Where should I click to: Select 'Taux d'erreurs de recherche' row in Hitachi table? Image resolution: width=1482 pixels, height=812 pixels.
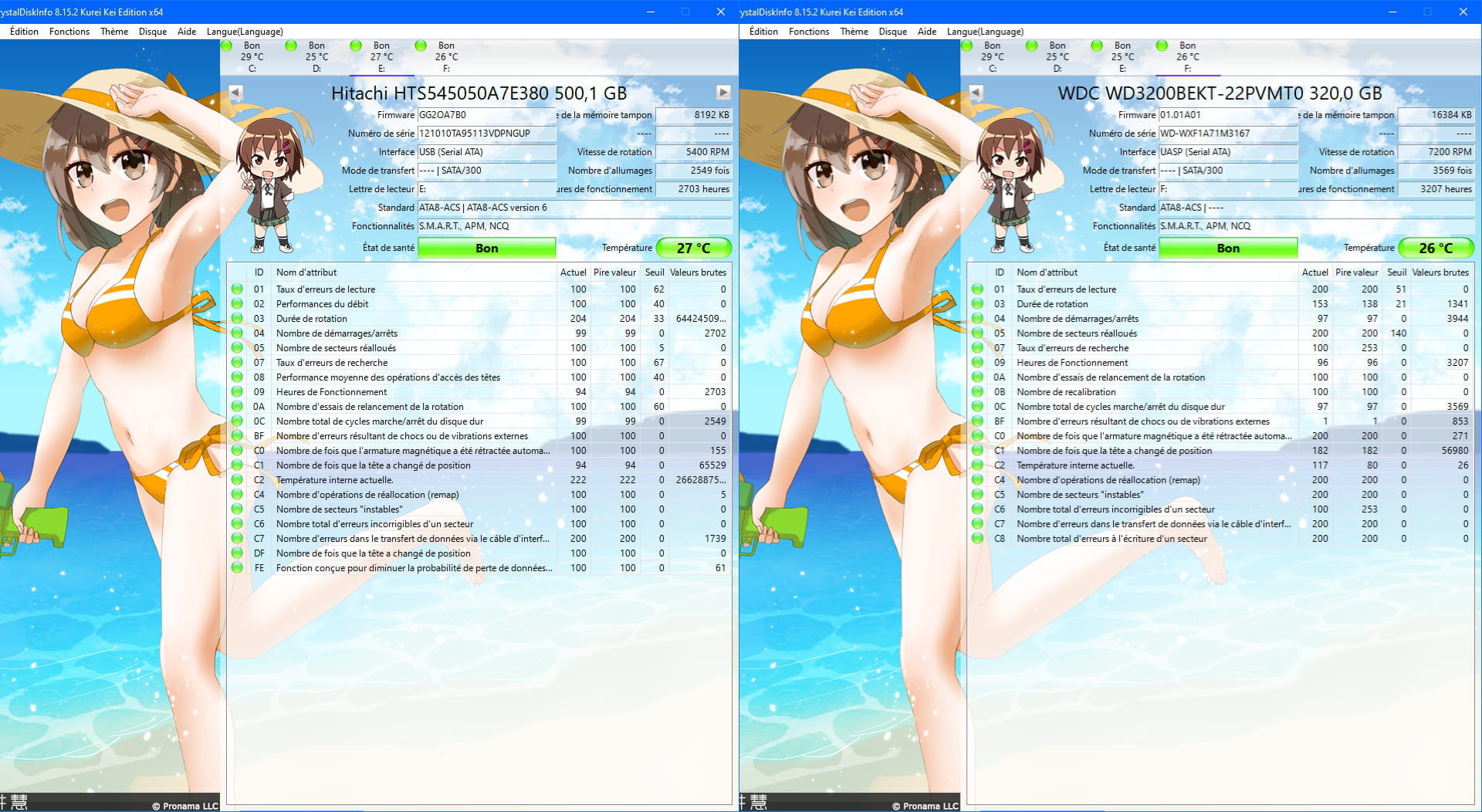tap(479, 363)
